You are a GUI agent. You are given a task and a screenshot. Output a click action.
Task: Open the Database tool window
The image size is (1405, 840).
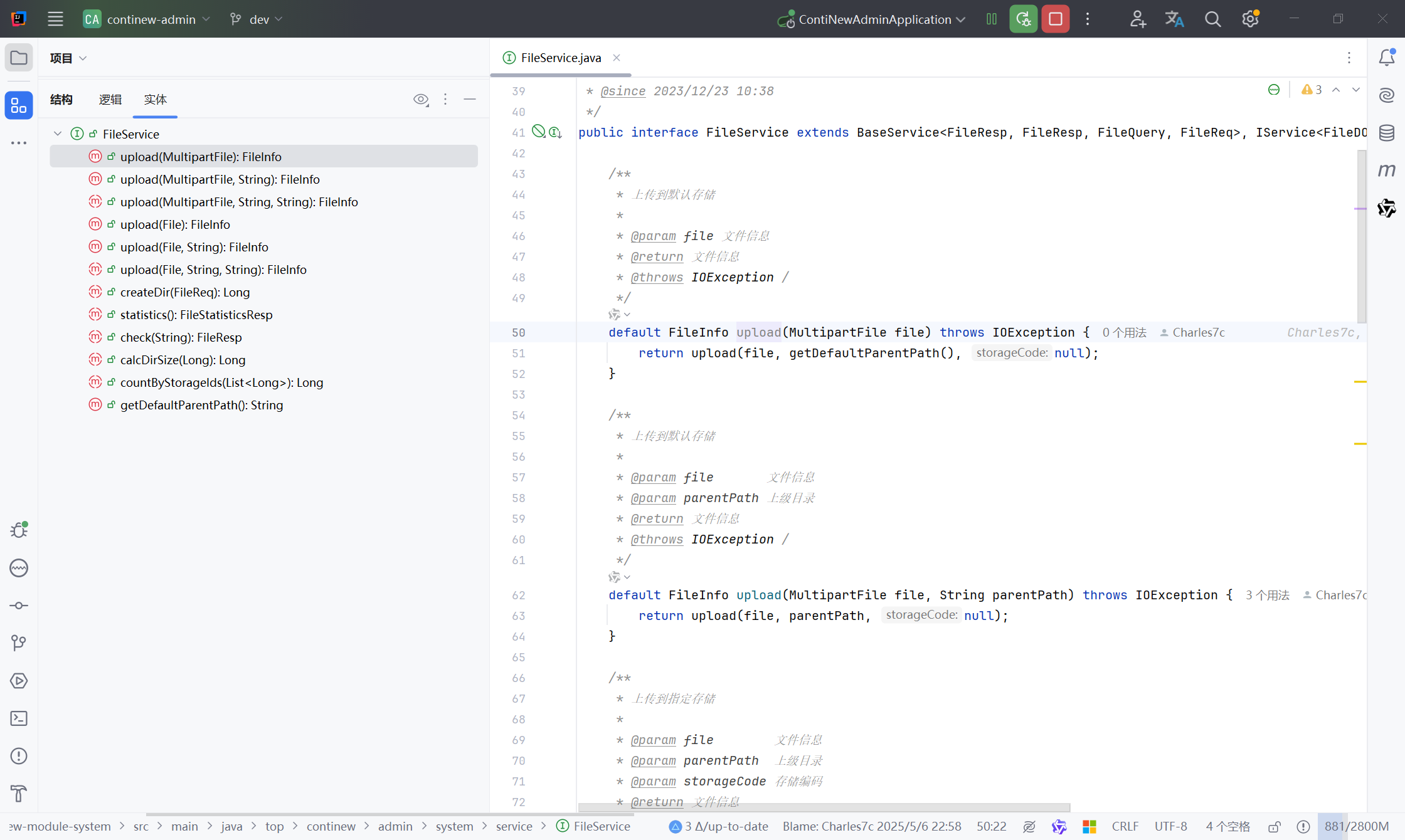click(x=1387, y=132)
